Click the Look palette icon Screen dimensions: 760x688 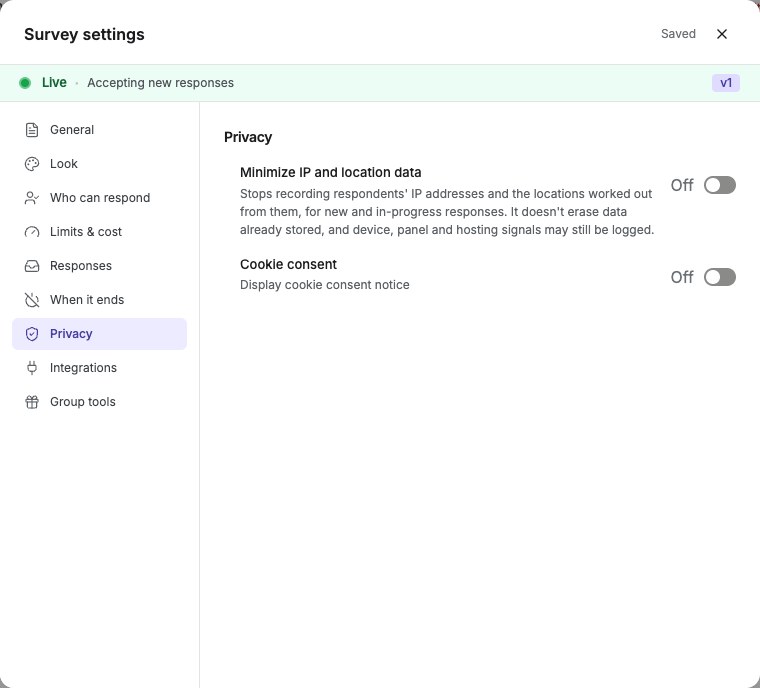point(32,164)
